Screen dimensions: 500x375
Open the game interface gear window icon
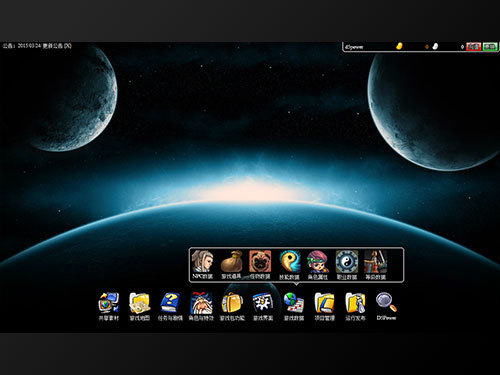point(263,303)
